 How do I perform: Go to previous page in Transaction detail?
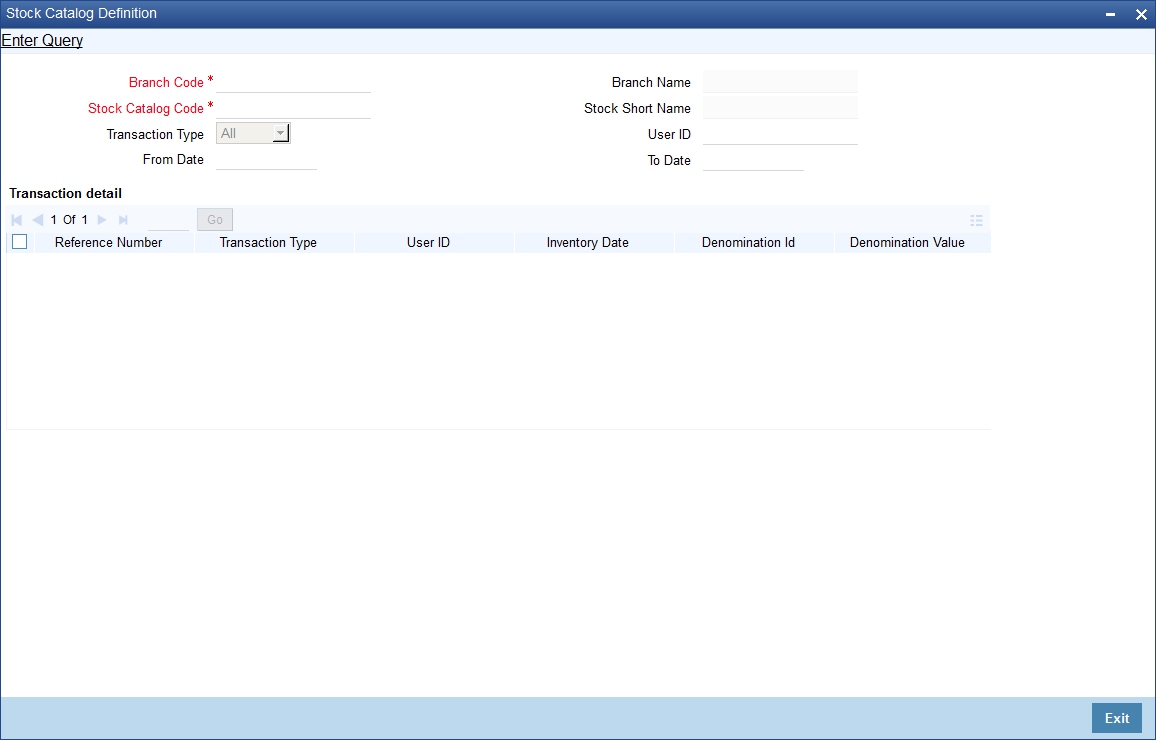(x=37, y=220)
